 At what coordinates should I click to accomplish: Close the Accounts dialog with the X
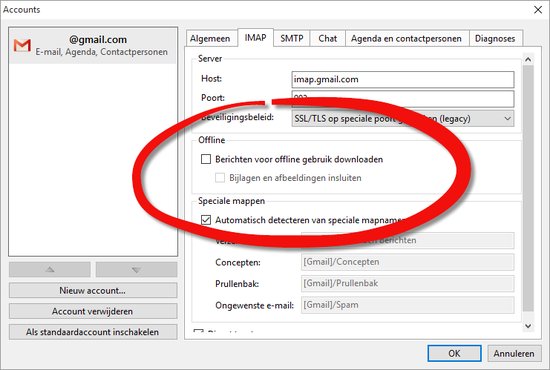538,9
